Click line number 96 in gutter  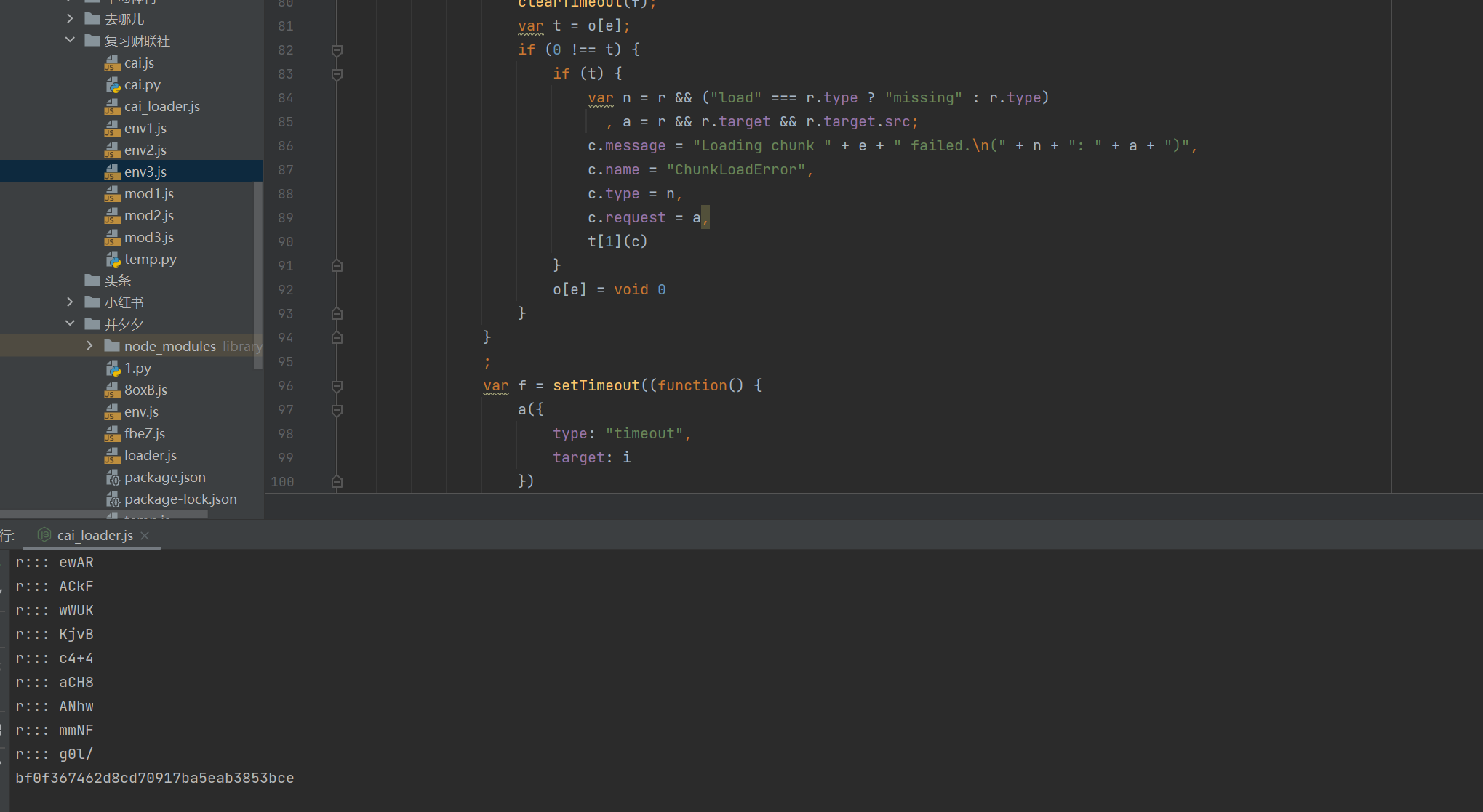pos(285,386)
